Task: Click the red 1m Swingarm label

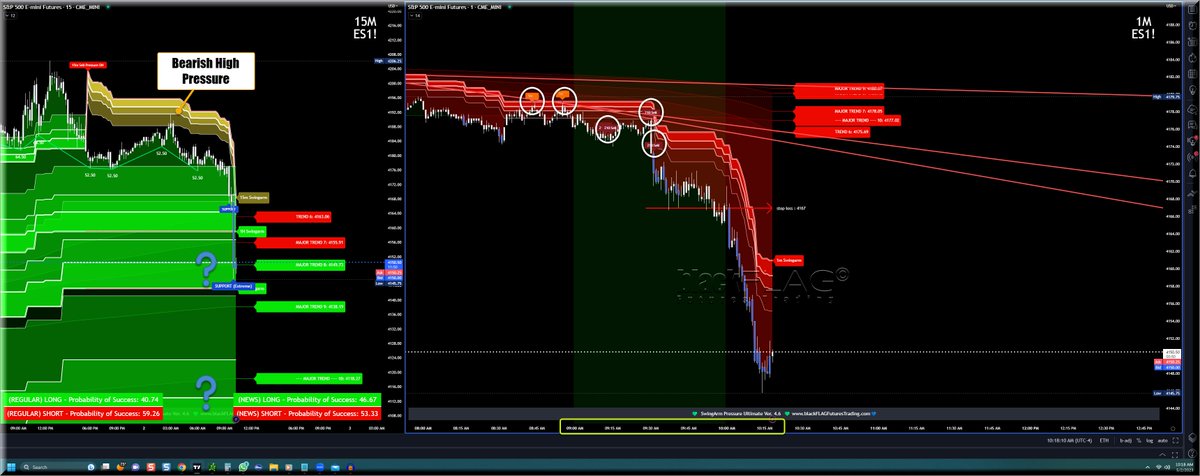Action: pyautogui.click(x=788, y=260)
